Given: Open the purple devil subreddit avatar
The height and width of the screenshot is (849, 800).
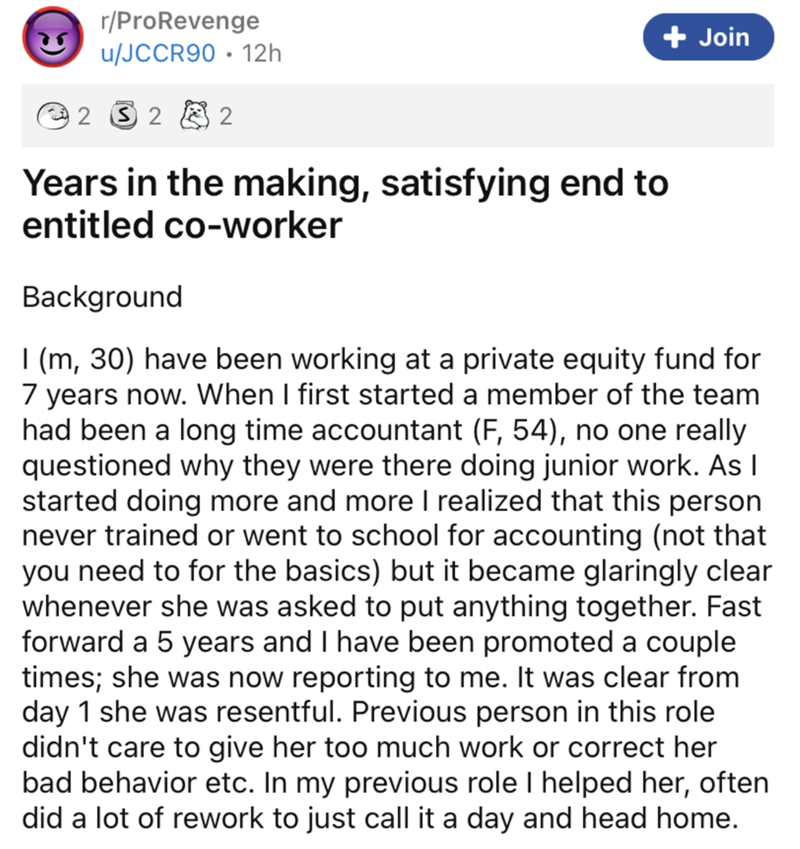Looking at the screenshot, I should pos(53,37).
